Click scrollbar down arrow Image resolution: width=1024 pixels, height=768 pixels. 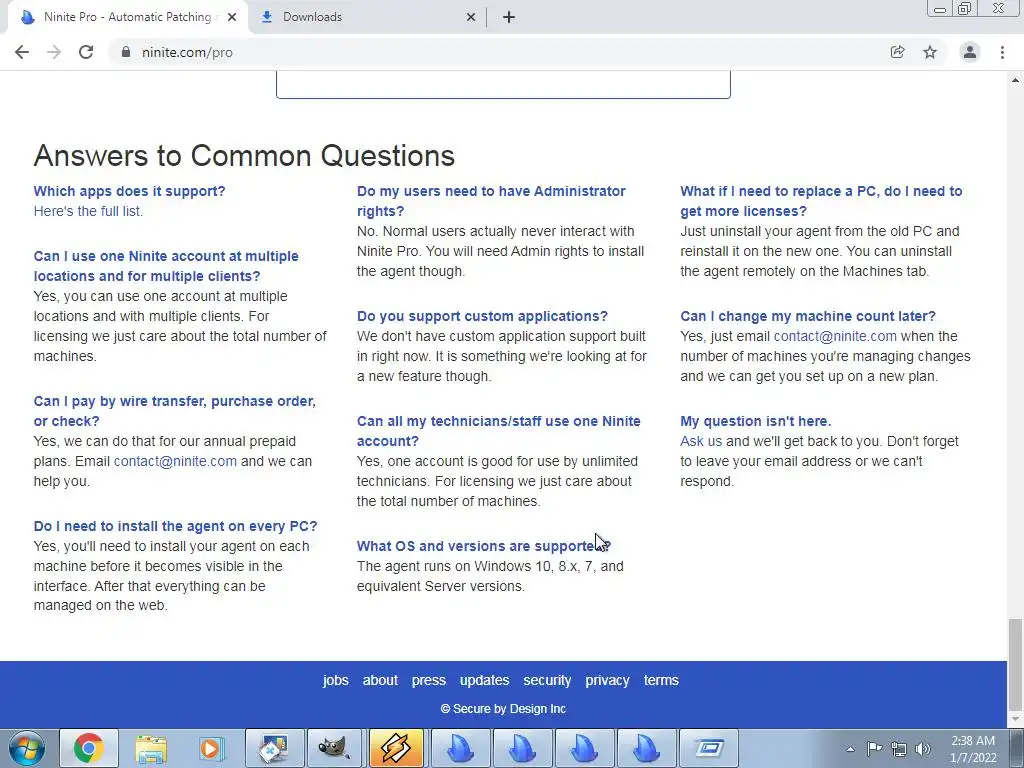click(x=1015, y=719)
